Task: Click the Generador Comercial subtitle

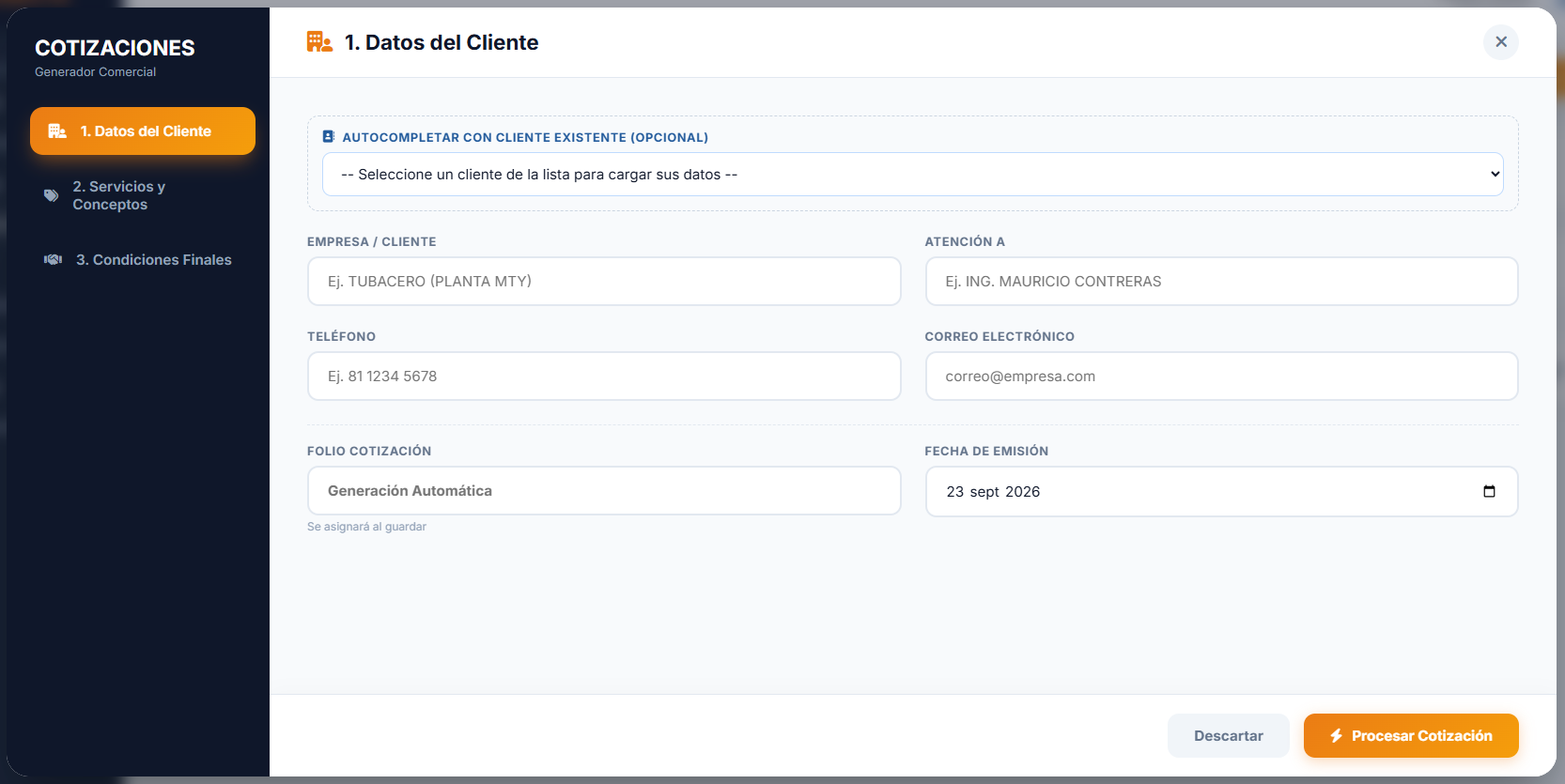Action: click(x=96, y=72)
